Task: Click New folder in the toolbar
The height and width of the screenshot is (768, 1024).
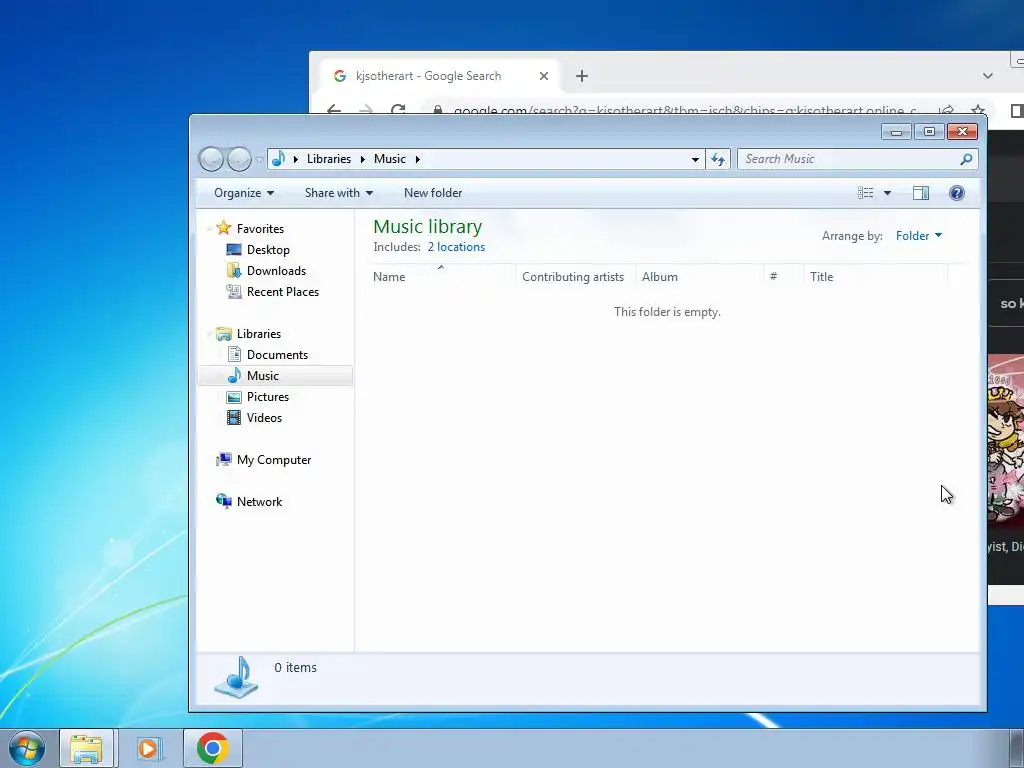Action: (x=432, y=193)
